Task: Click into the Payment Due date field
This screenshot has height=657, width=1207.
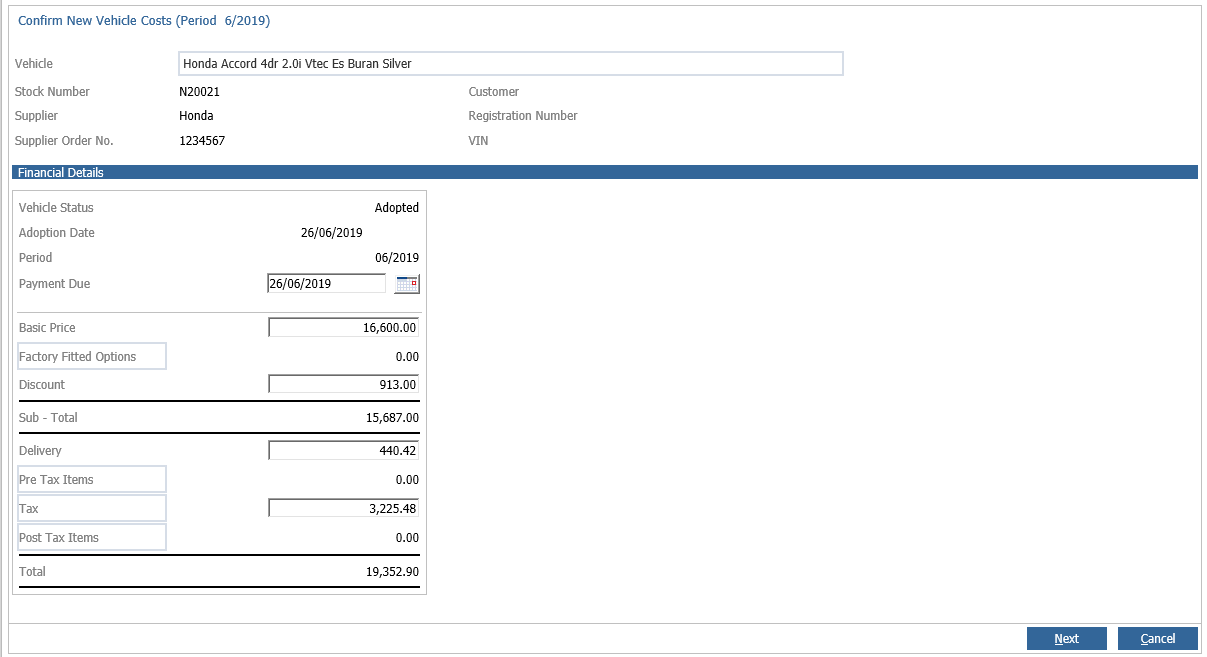Action: click(326, 284)
